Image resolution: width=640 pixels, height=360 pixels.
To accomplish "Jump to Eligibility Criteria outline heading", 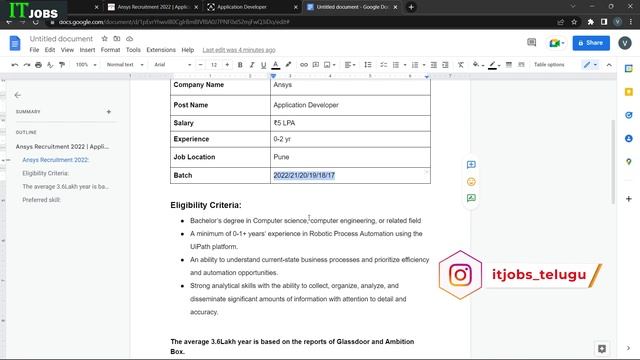I will click(x=45, y=173).
